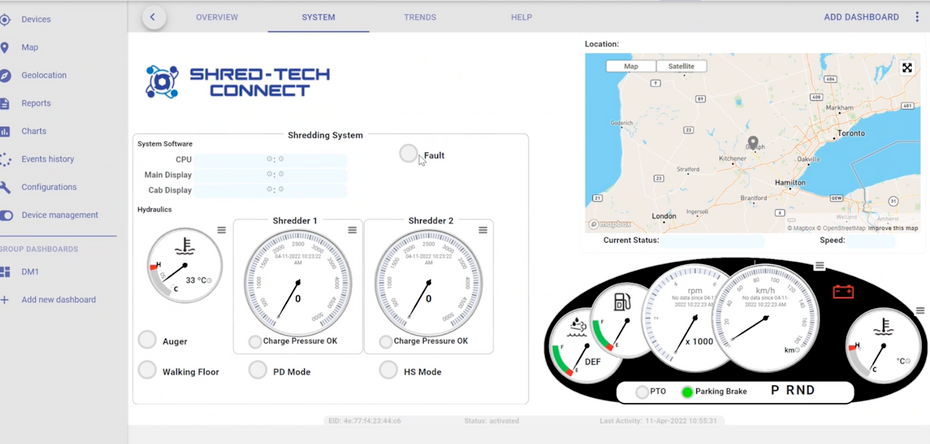The height and width of the screenshot is (444, 930).
Task: Click the Map pin icon in sidebar
Action: click(4, 47)
